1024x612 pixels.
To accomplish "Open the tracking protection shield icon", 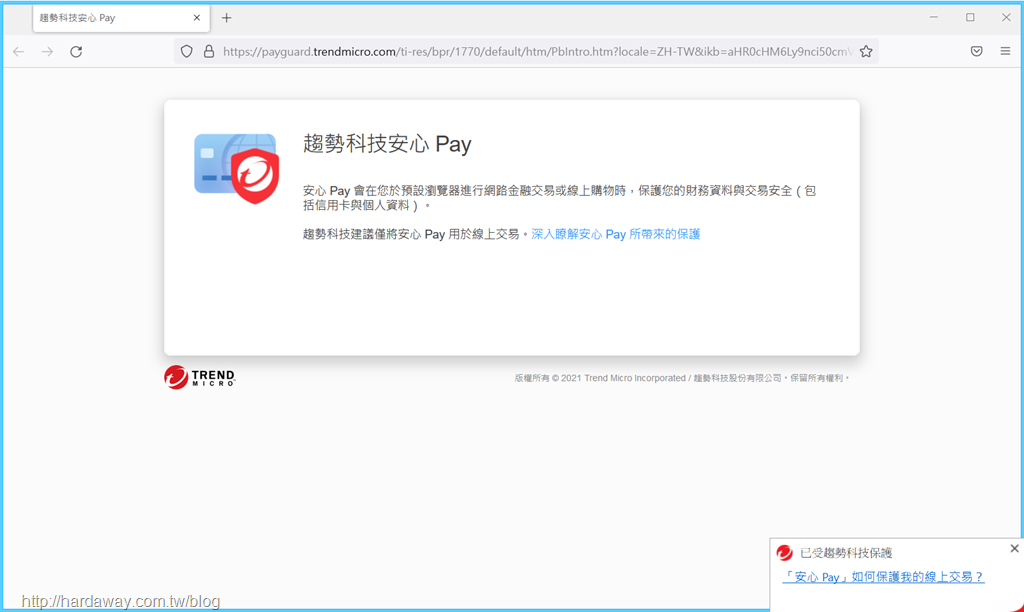I will coord(187,52).
